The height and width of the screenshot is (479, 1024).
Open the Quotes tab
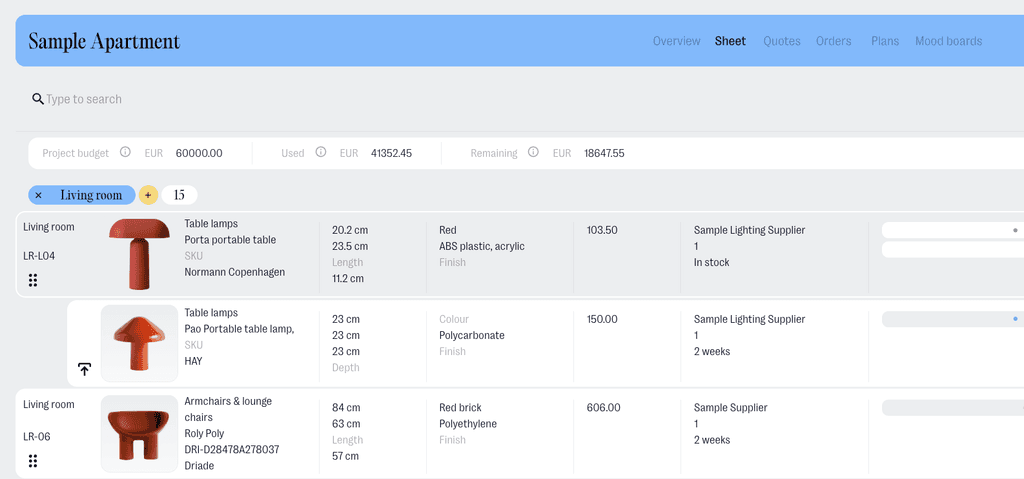click(782, 41)
